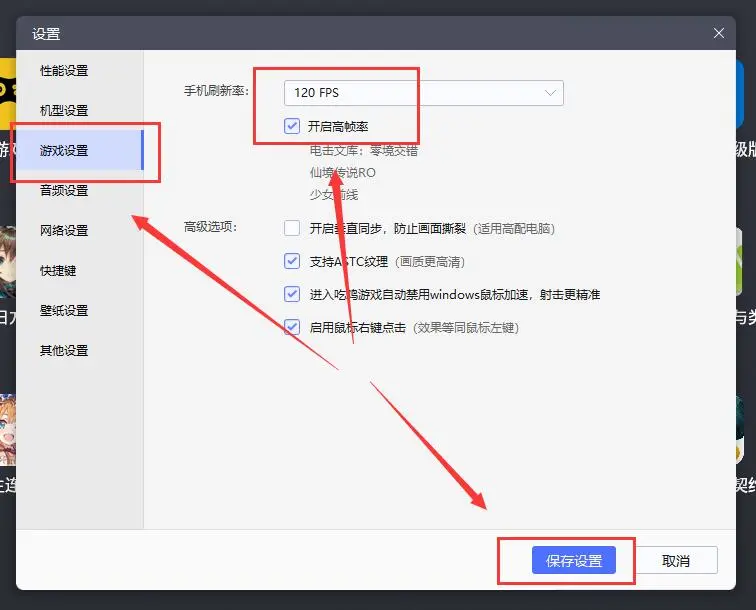Disable the 启用鼠标右键点击 checkbox
Screen dimensions: 756x610
(292, 327)
